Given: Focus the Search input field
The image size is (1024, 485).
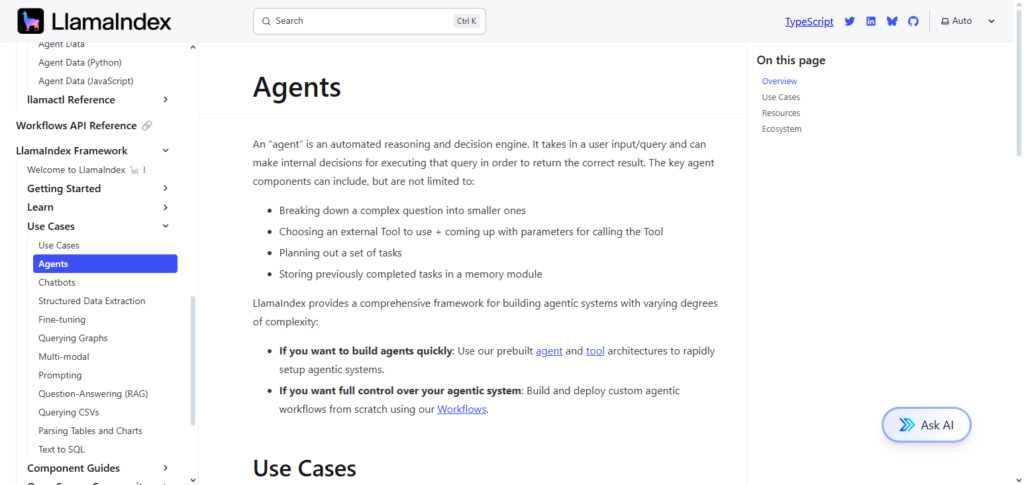Looking at the screenshot, I should coord(369,21).
